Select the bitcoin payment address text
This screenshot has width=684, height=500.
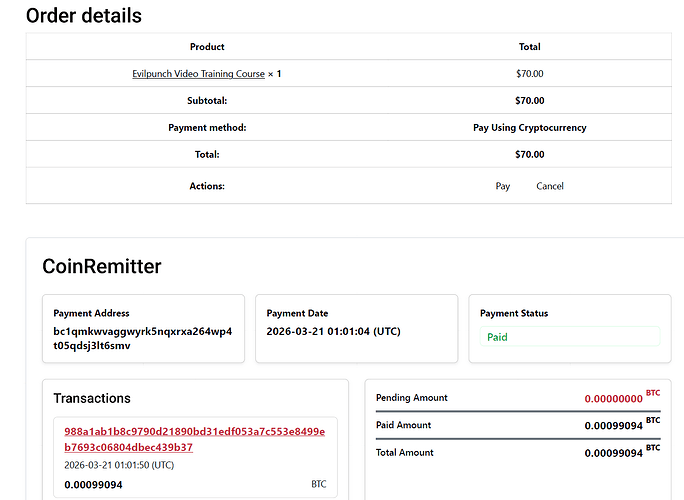coord(143,338)
